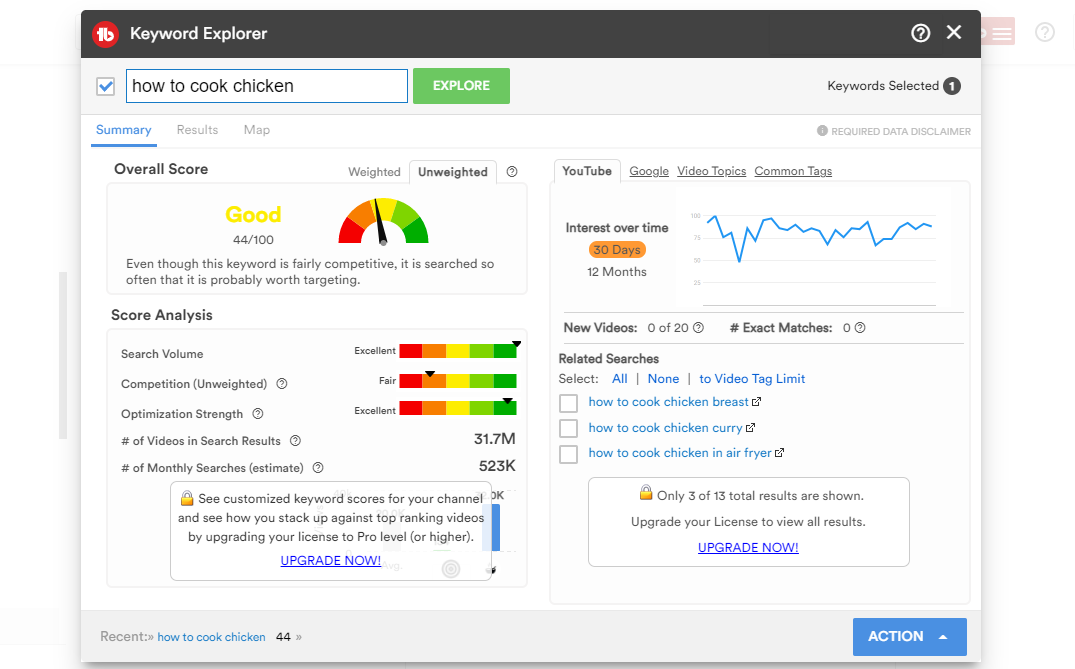
Task: Click help icon beside New Videos count
Action: (698, 328)
